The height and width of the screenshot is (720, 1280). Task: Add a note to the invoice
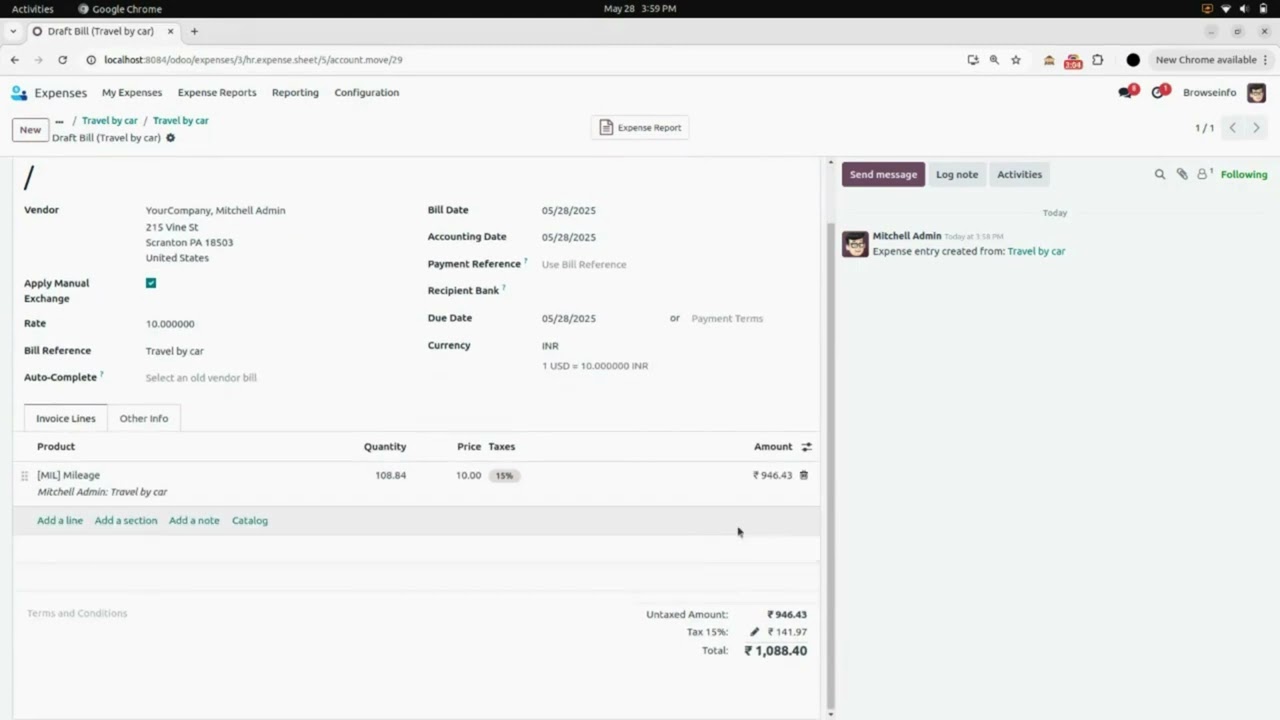194,520
